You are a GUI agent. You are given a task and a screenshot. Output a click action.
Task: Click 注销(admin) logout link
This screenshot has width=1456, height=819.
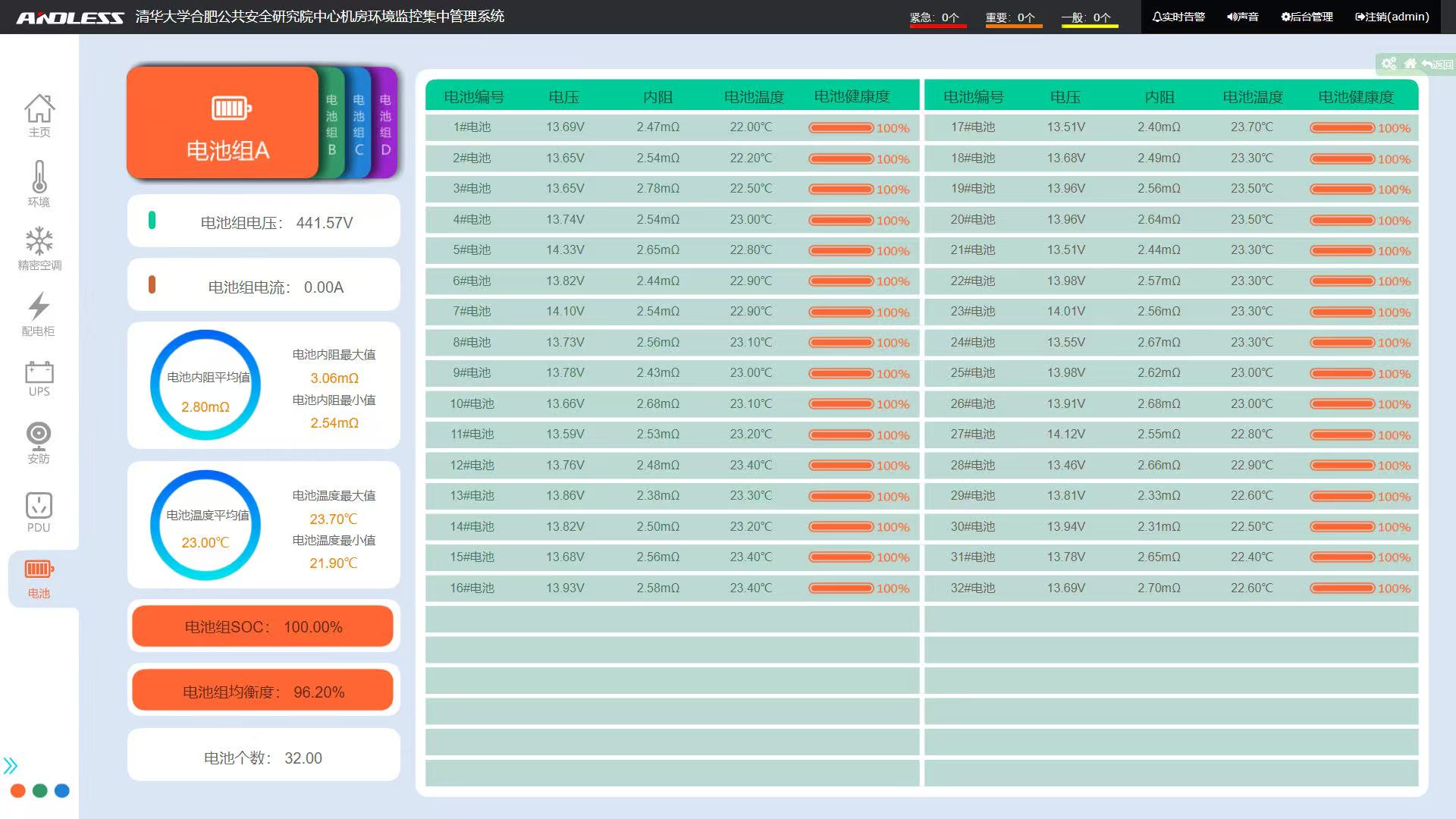pos(1392,17)
